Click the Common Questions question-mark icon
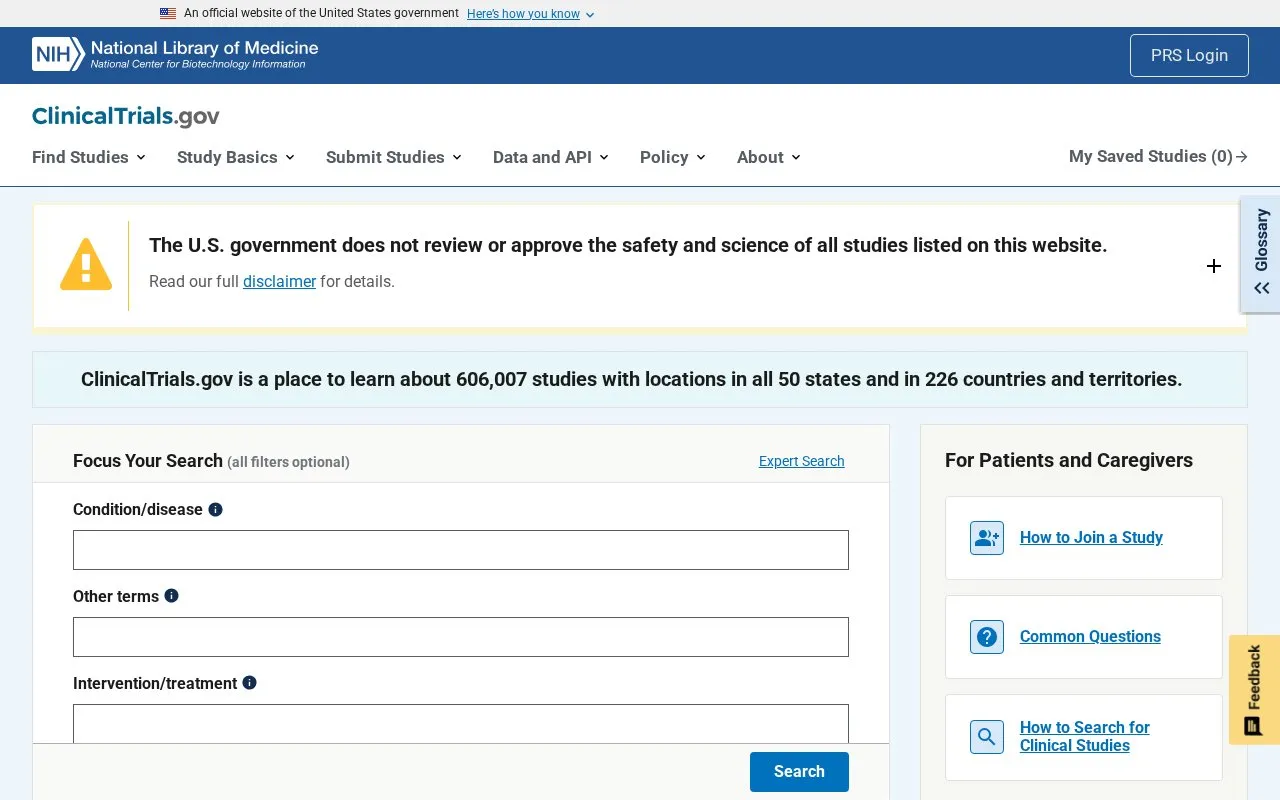Viewport: 1280px width, 800px height. click(987, 637)
